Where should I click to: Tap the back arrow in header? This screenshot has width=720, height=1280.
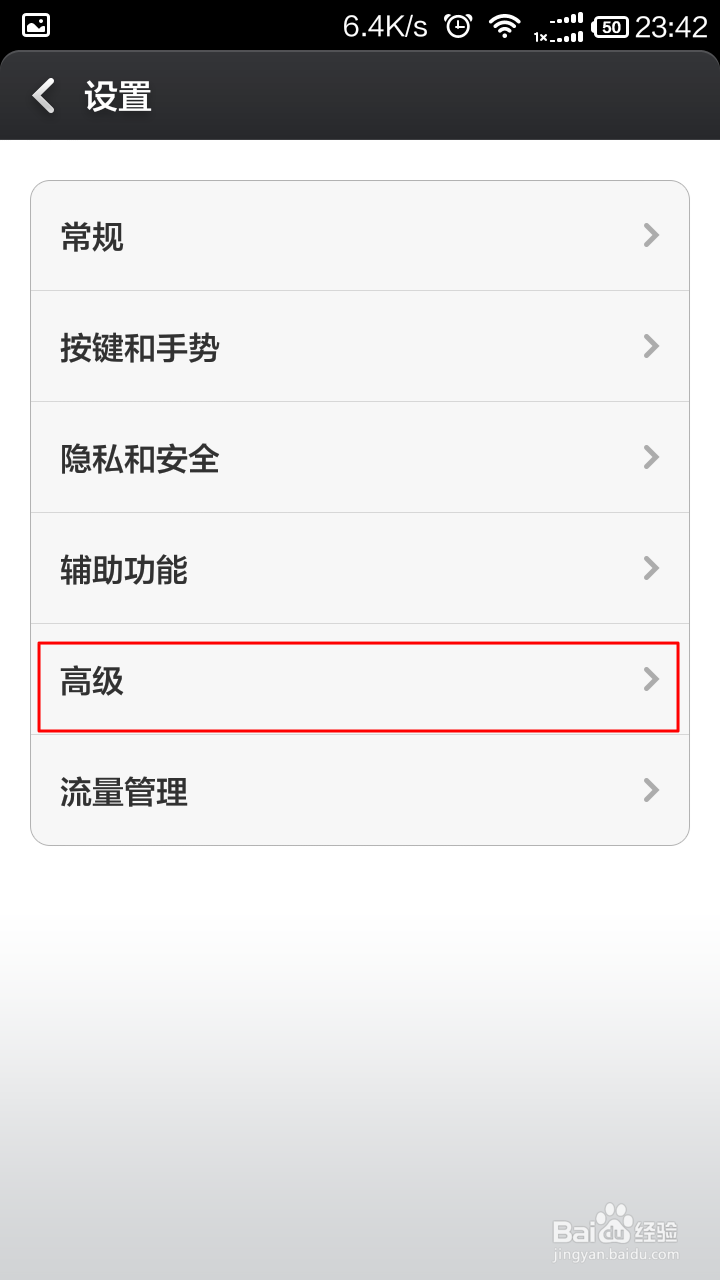pyautogui.click(x=43, y=96)
